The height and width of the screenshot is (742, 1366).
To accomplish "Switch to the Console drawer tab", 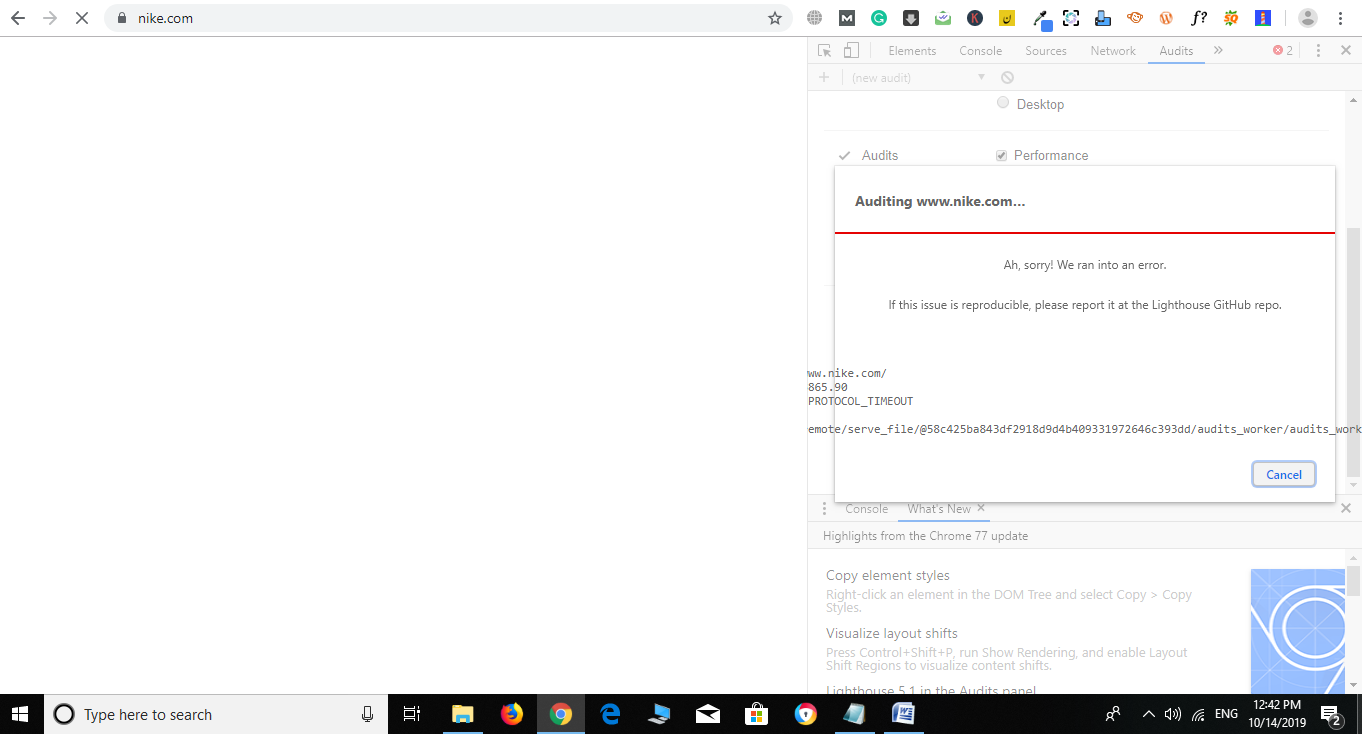I will [x=866, y=509].
